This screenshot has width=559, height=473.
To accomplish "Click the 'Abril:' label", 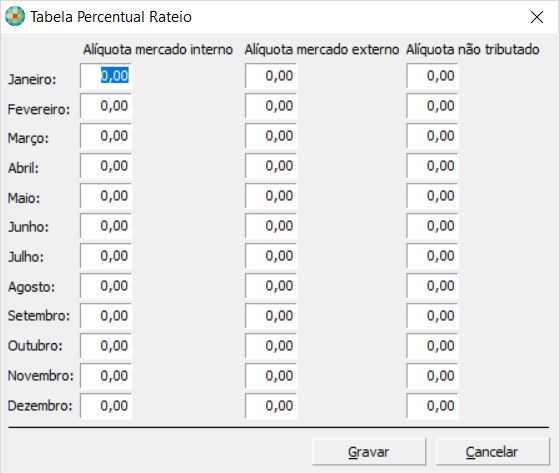I will 23,168.
